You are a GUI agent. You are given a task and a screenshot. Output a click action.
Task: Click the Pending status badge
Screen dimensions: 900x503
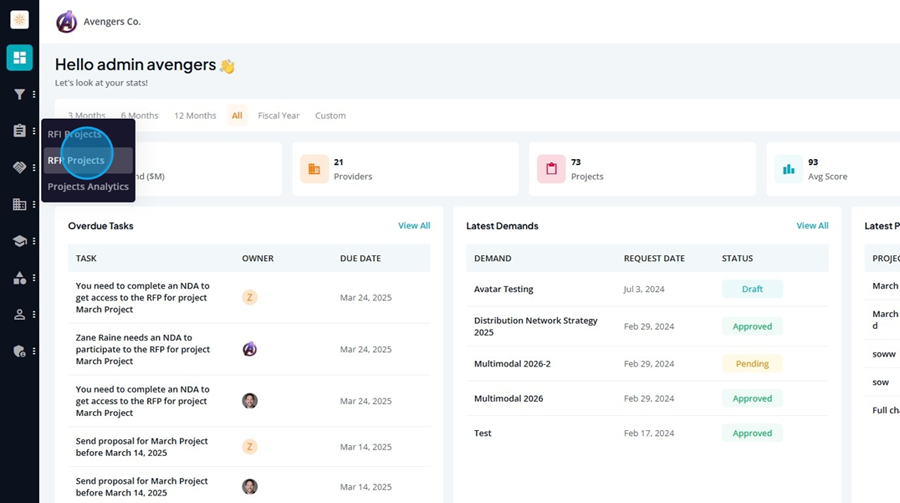pos(752,363)
